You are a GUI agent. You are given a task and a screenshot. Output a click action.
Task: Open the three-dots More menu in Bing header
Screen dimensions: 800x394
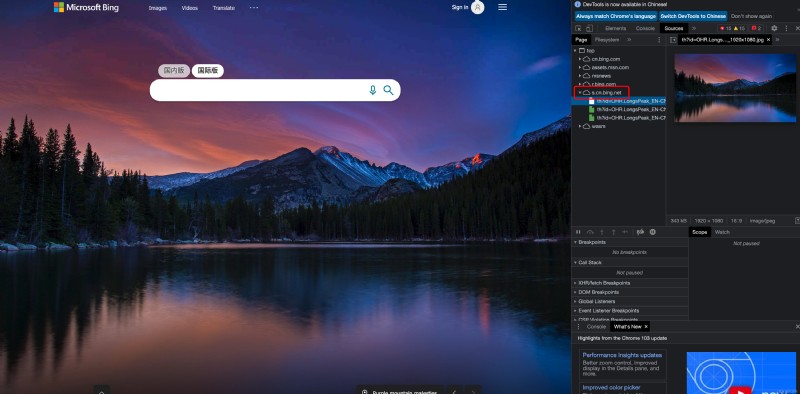point(254,8)
